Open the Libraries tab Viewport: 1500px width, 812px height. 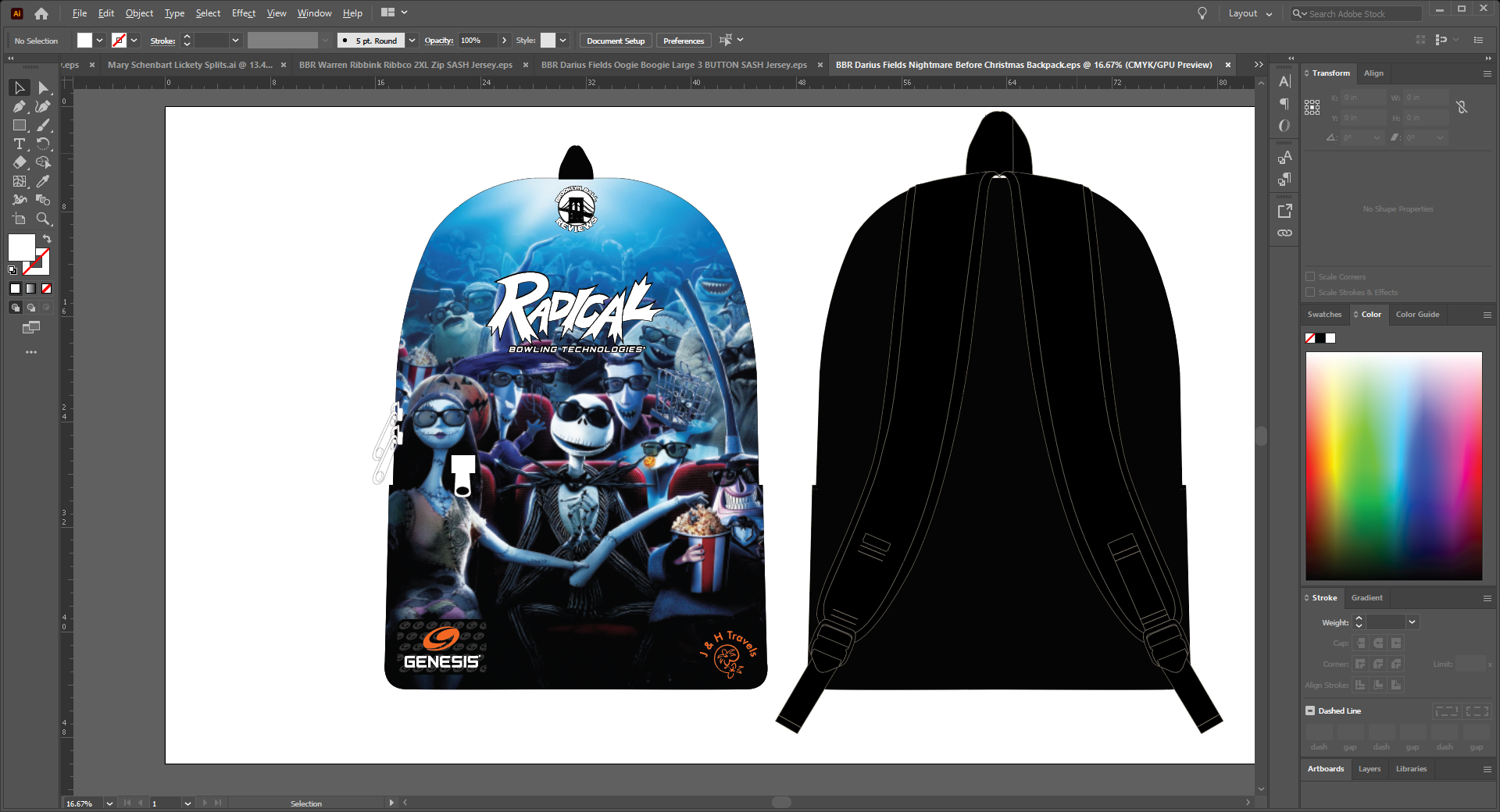click(x=1411, y=769)
